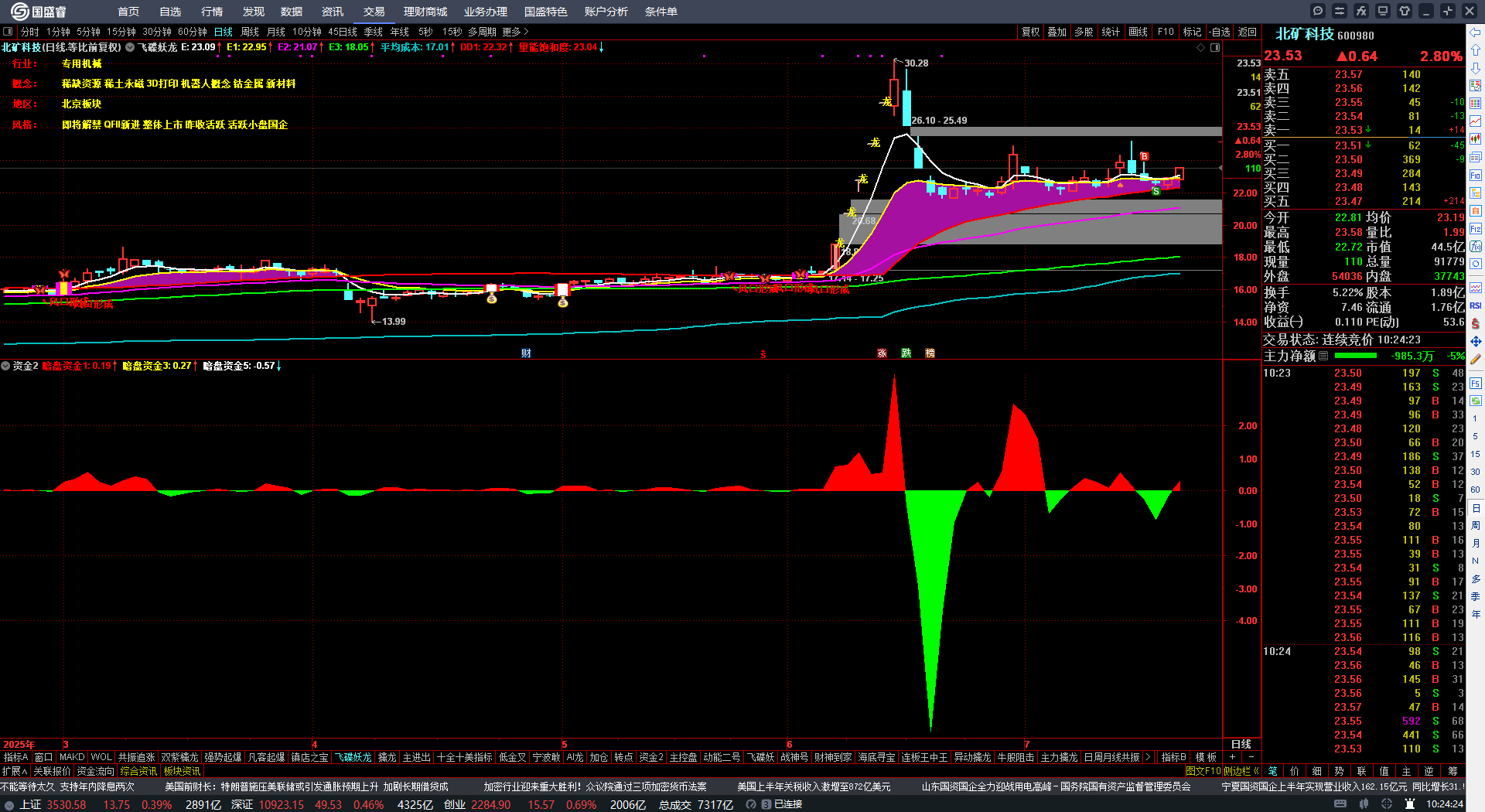The height and width of the screenshot is (812, 1485).
Task: Select the blue cross move tool icon
Action: (x=1476, y=341)
